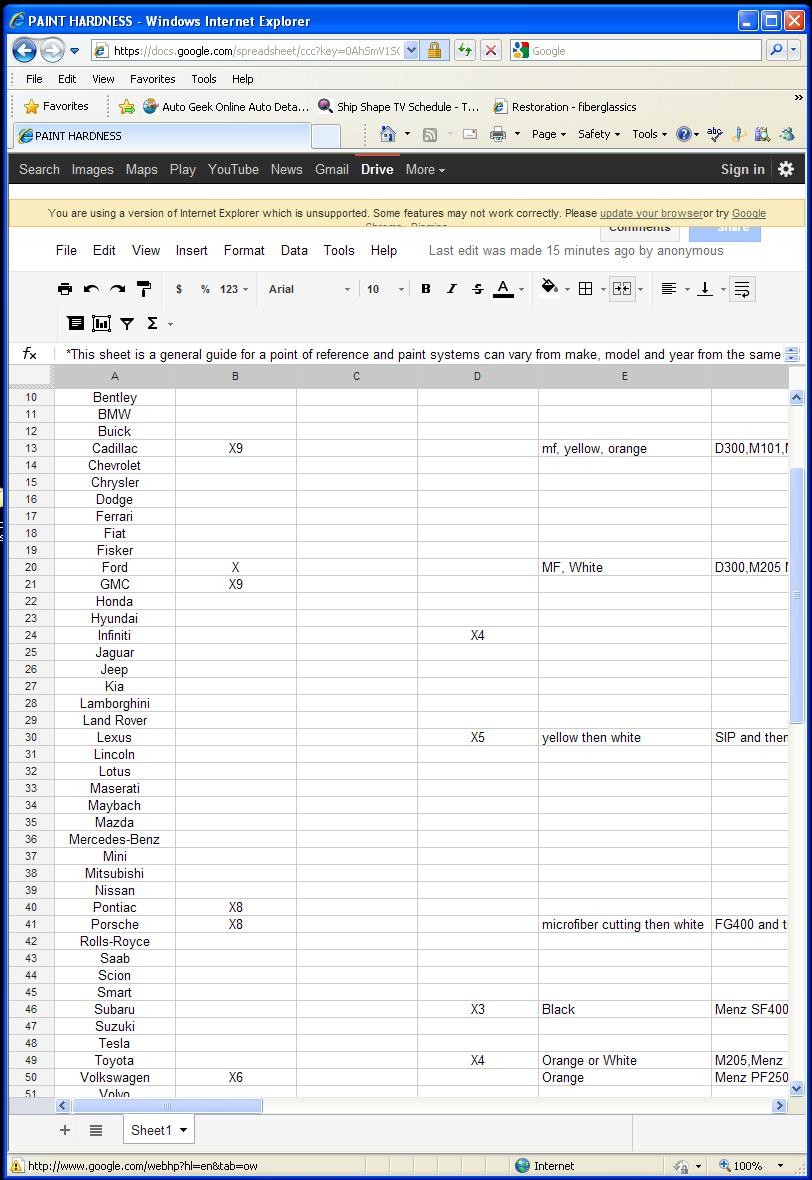Open Gmail from the Google bar
The width and height of the screenshot is (812, 1180).
(x=332, y=169)
